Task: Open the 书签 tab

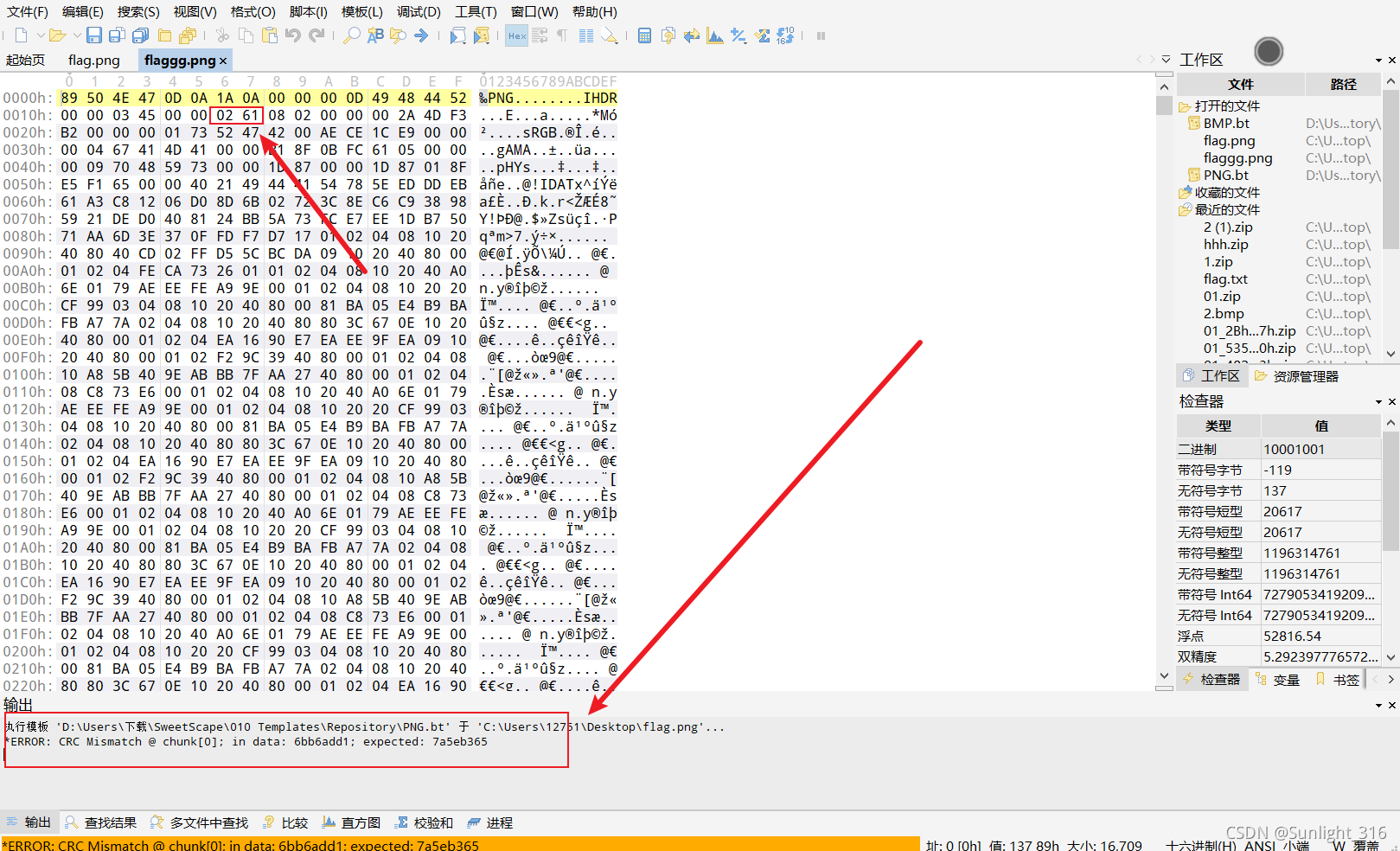Action: point(1337,680)
